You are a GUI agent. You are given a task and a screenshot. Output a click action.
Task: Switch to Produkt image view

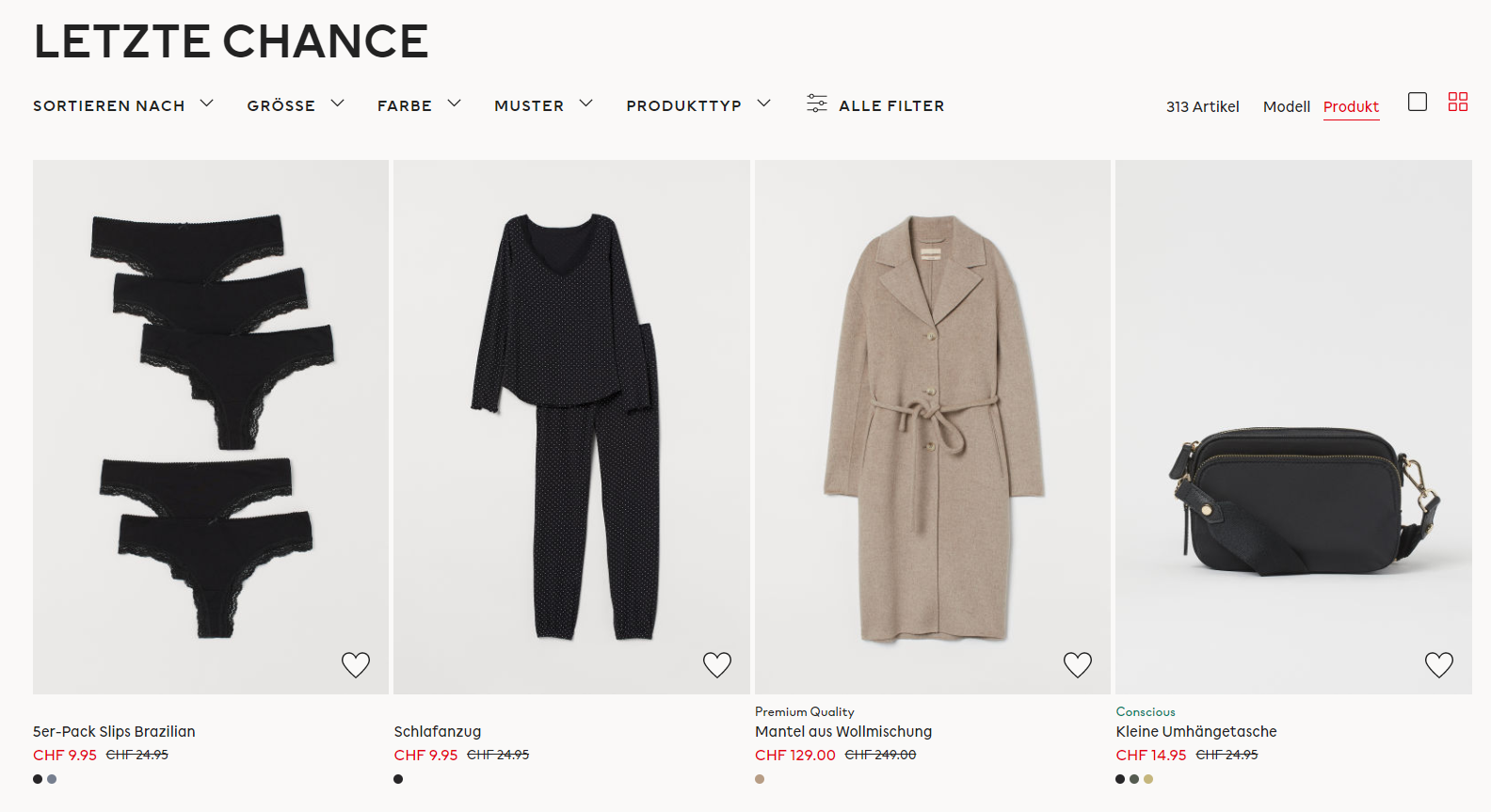click(1351, 106)
